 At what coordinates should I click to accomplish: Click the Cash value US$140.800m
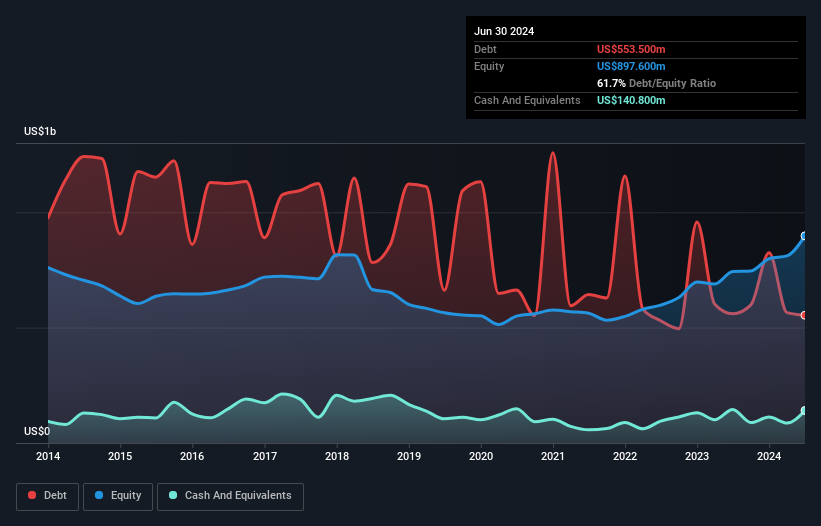click(x=631, y=100)
